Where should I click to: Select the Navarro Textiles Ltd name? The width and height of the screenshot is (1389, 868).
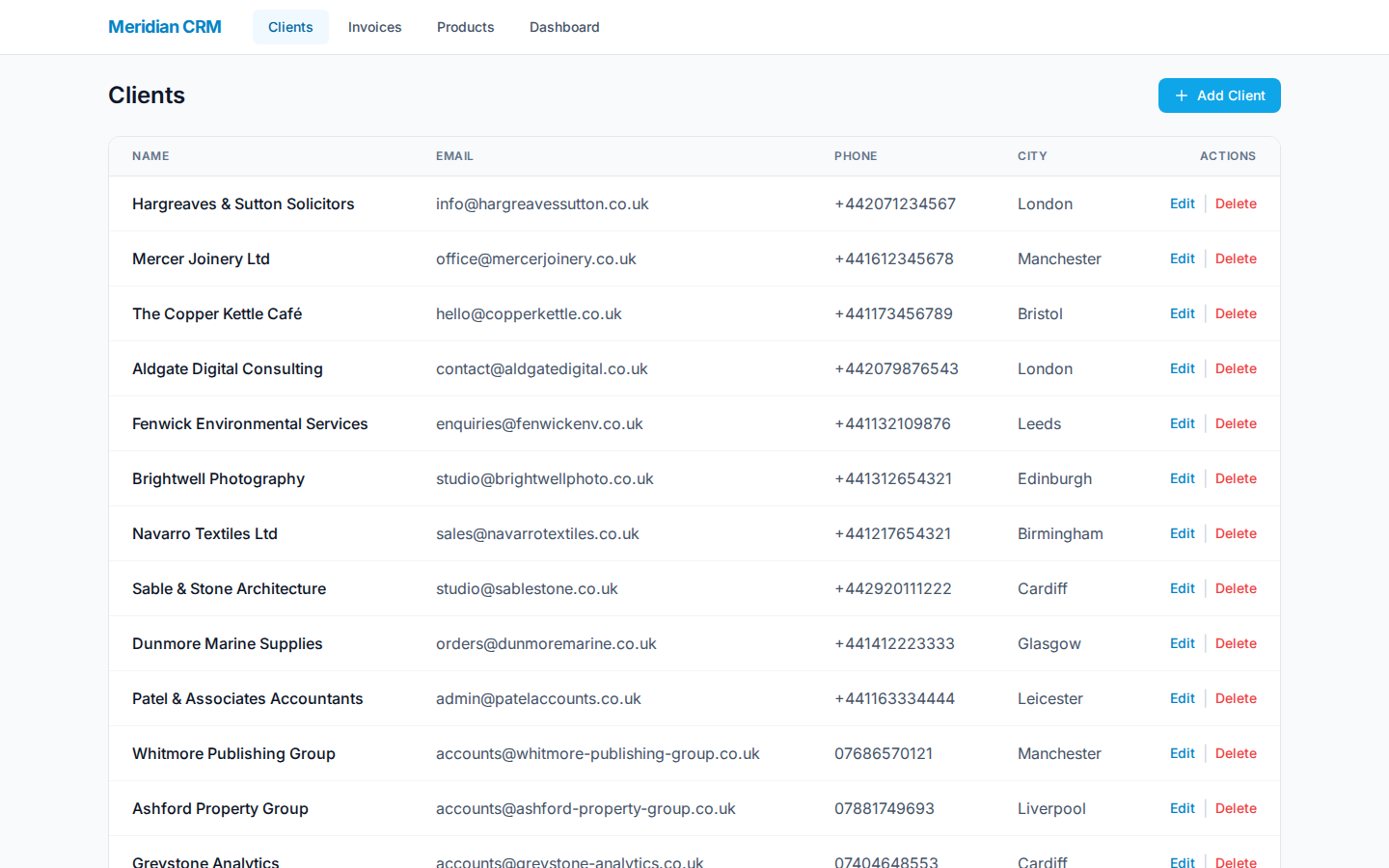204,533
